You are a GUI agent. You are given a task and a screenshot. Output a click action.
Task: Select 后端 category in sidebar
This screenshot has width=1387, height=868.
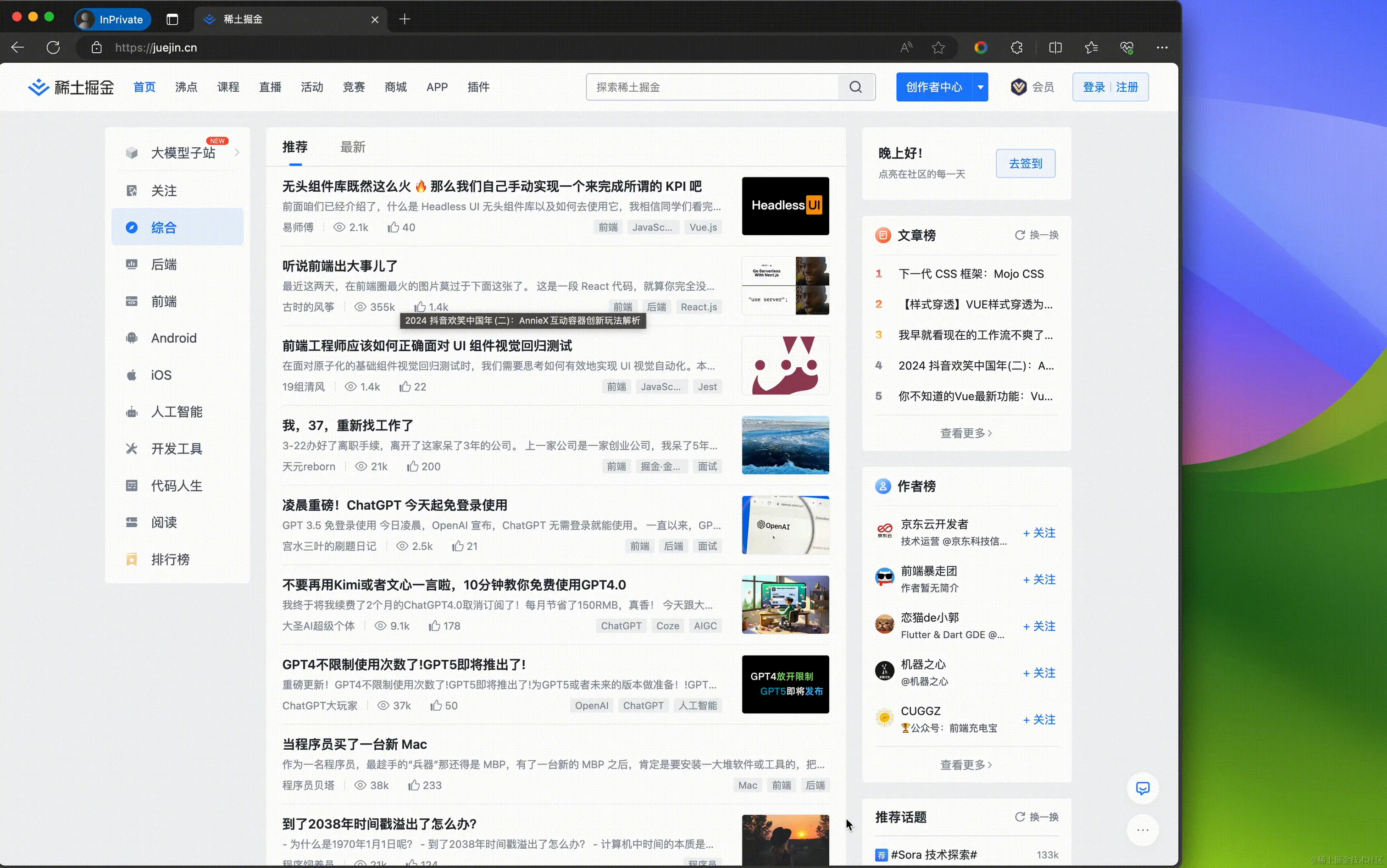(x=178, y=265)
